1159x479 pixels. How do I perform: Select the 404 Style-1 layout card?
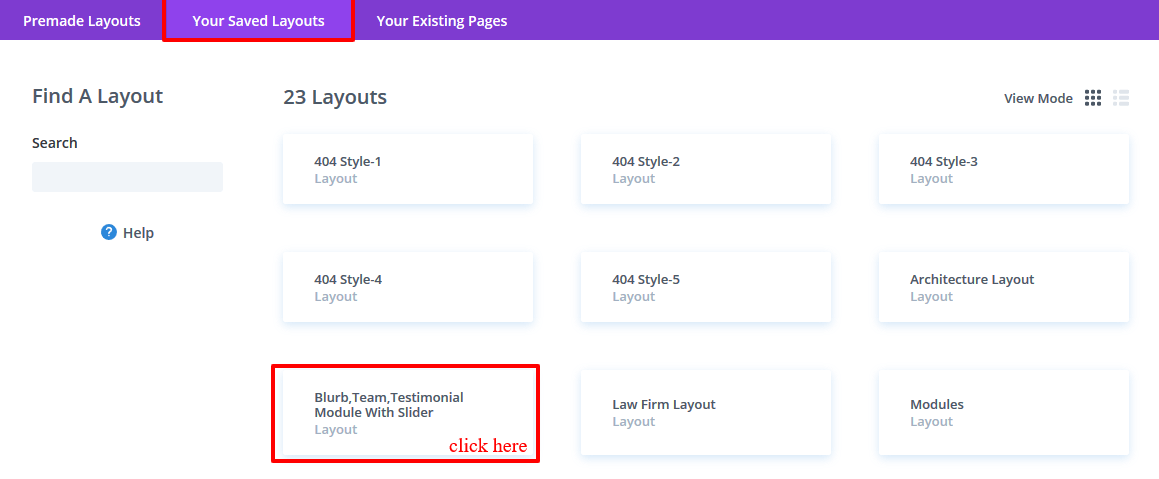tap(408, 169)
